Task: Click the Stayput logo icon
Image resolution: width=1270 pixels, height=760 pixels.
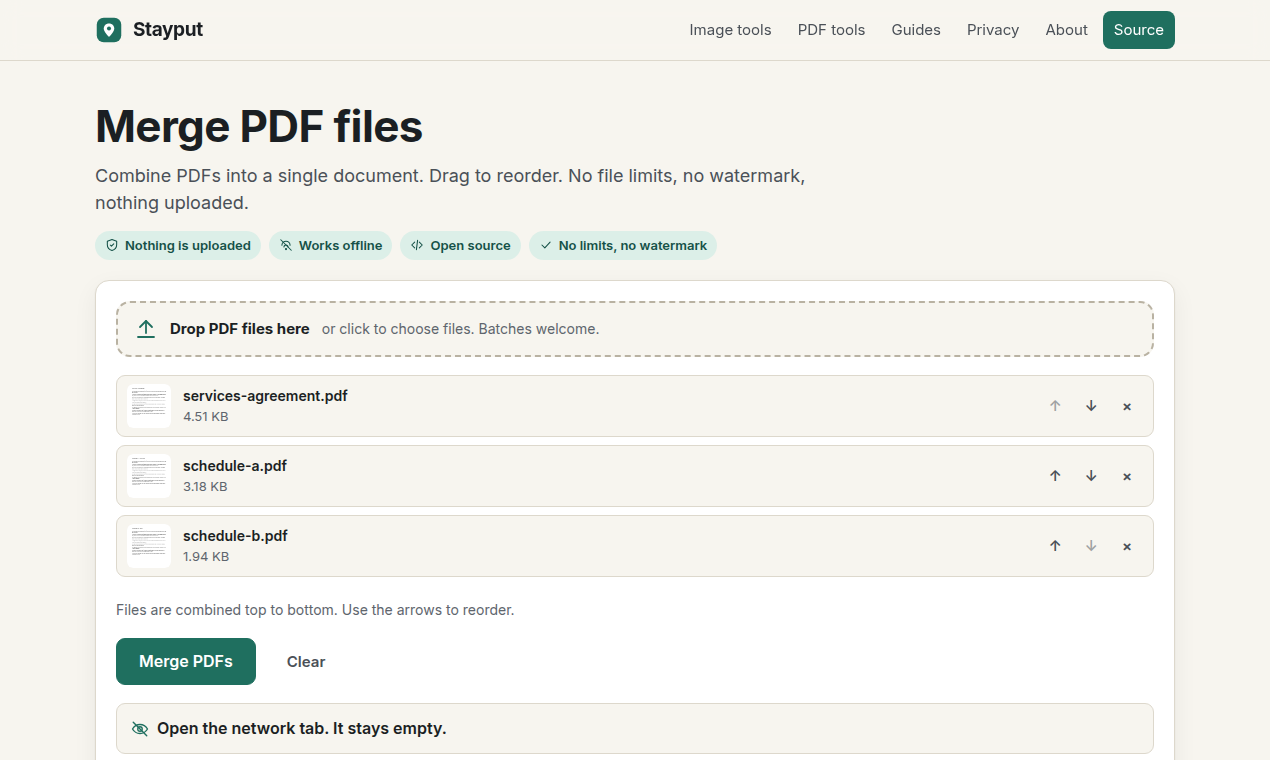Action: coord(109,30)
